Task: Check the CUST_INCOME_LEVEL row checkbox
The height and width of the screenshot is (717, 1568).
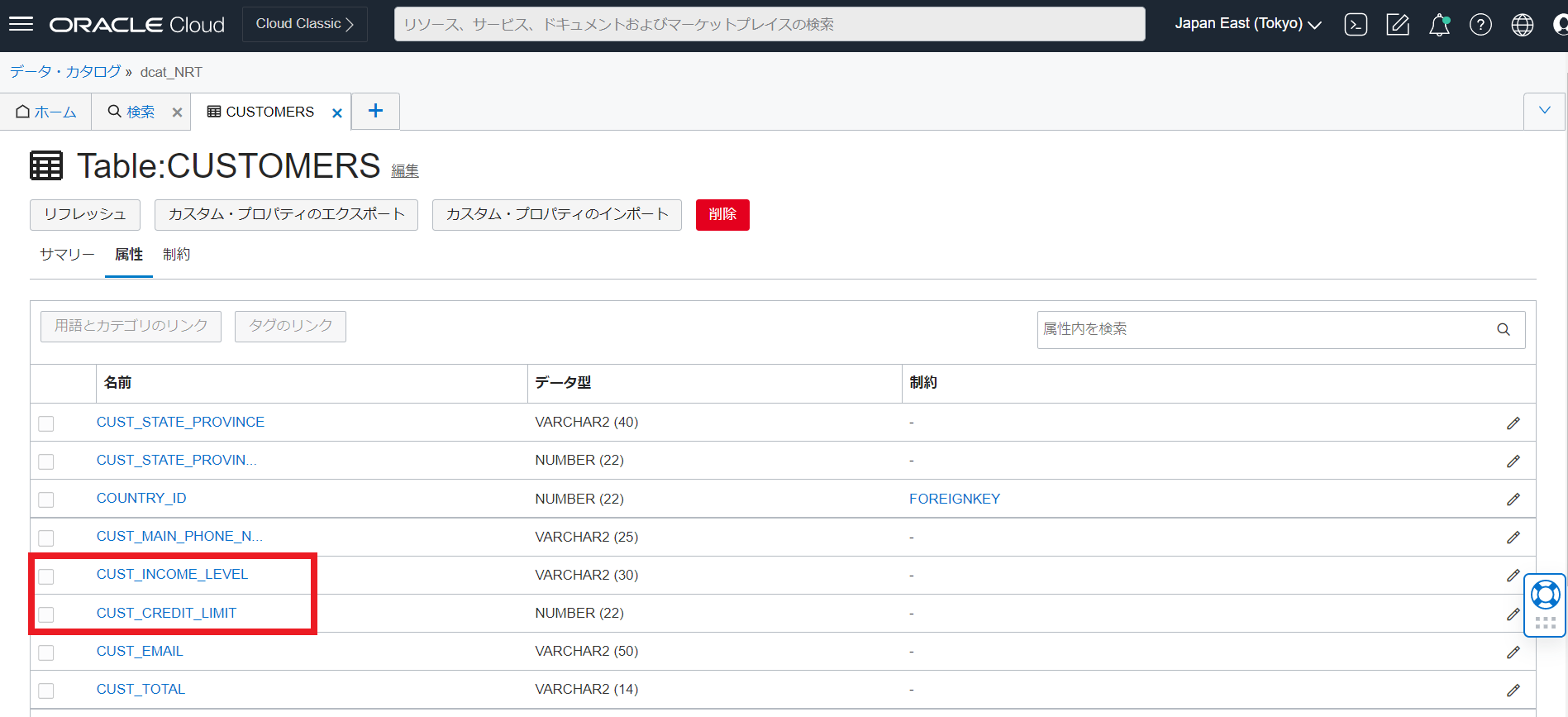Action: coord(46,576)
